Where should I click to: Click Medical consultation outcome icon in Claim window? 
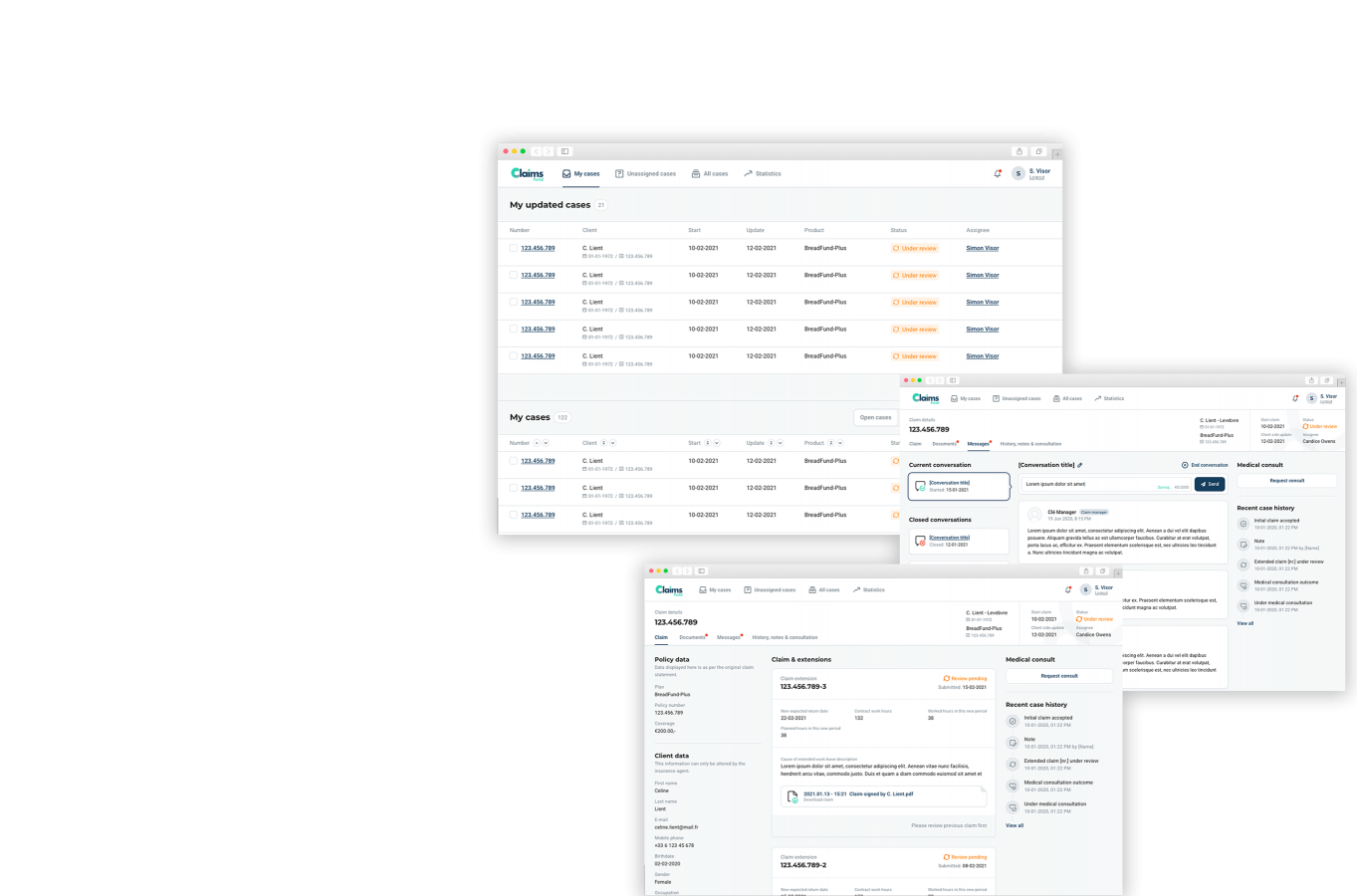[1013, 785]
